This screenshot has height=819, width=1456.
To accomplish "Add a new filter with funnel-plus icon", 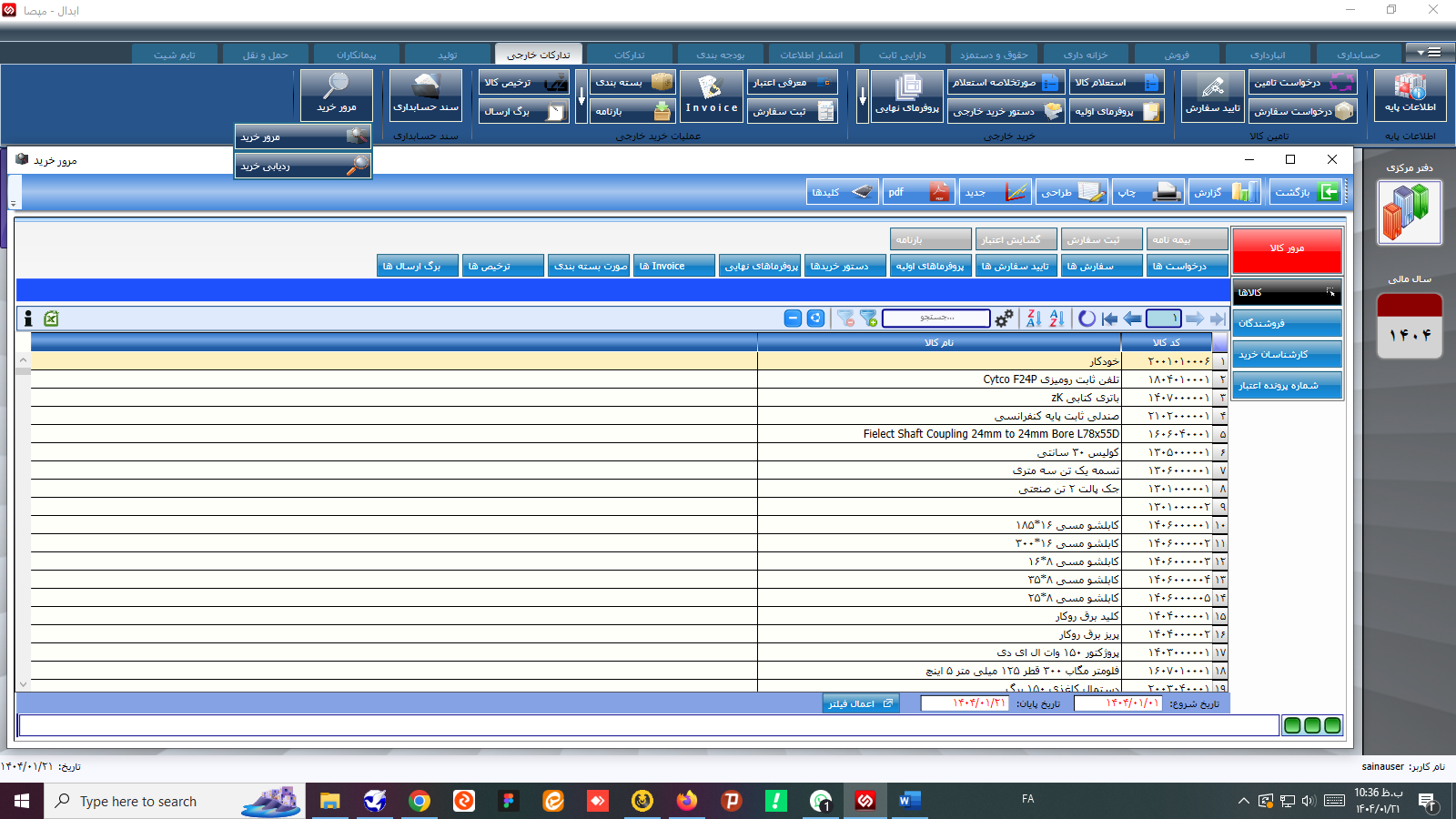I will click(867, 319).
